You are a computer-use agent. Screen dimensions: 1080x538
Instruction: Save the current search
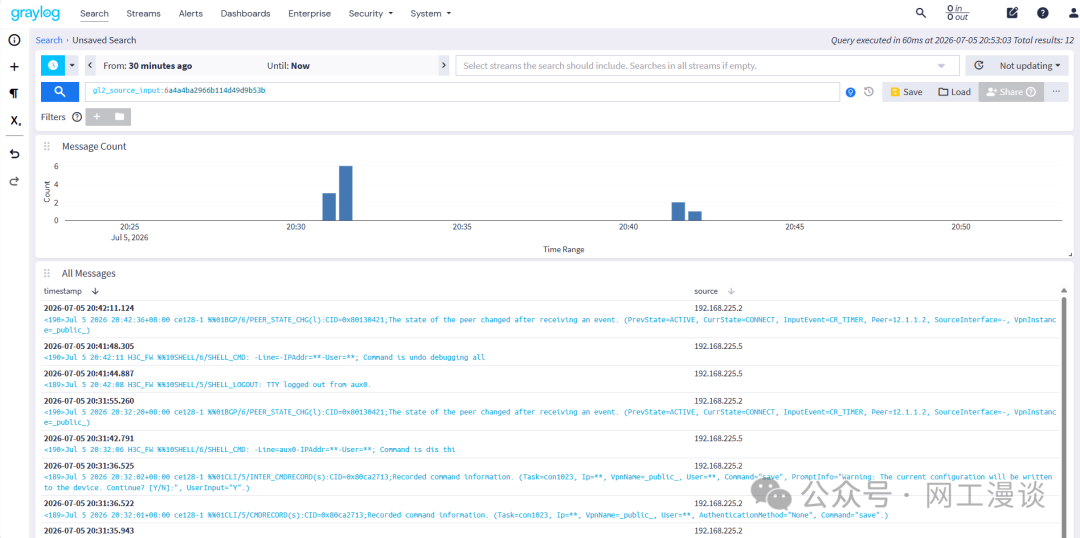click(x=906, y=92)
